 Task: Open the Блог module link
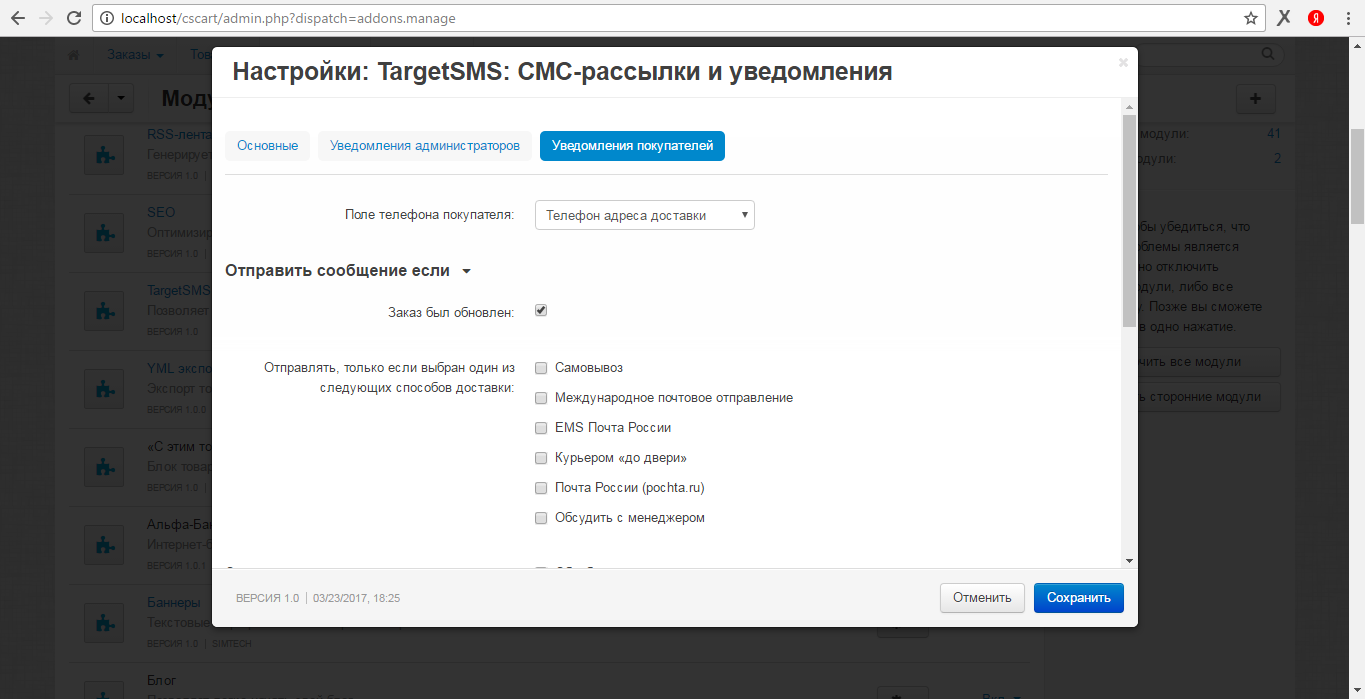tap(161, 681)
